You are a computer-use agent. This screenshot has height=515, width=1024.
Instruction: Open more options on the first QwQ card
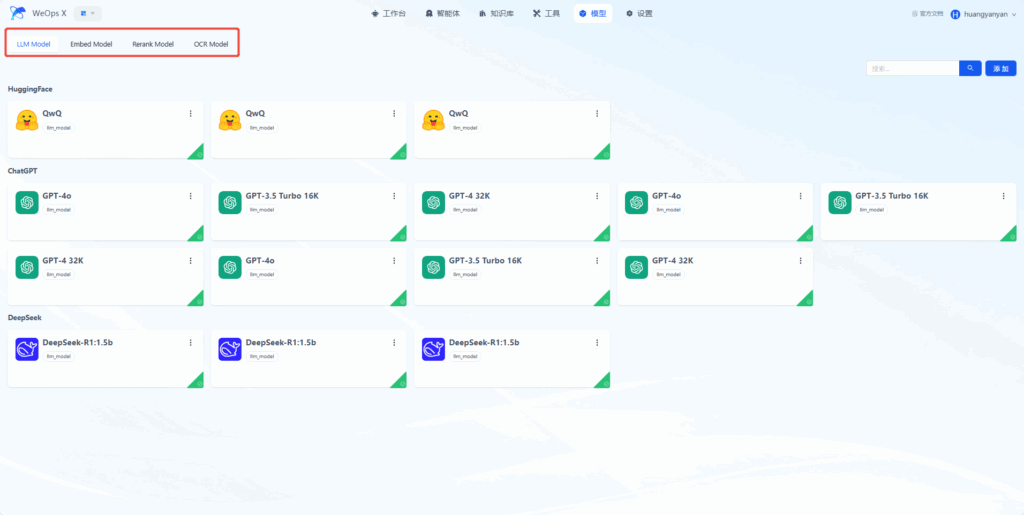coord(191,114)
